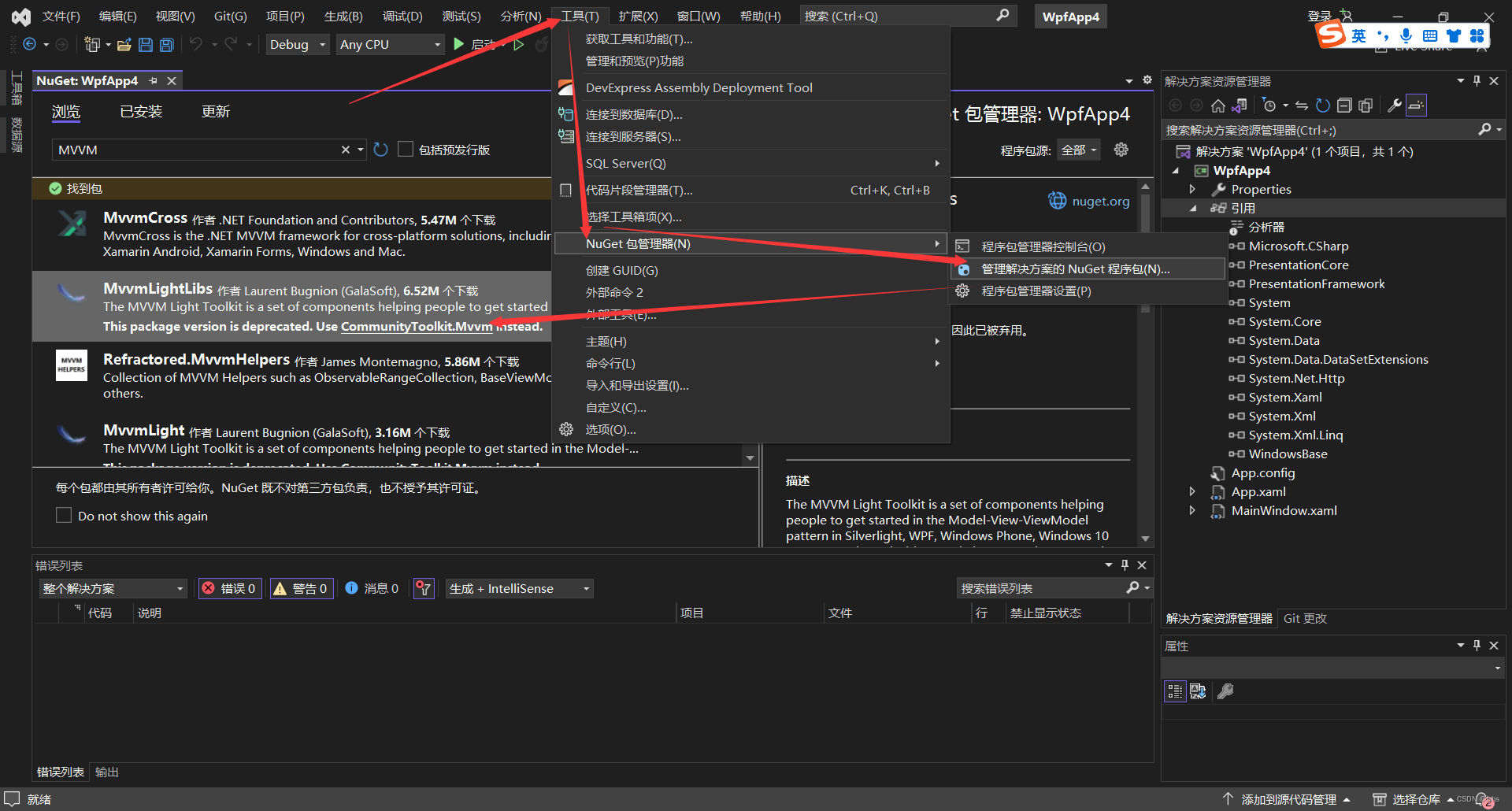The width and height of the screenshot is (1512, 811).
Task: Toggle the errors 0 filter button
Action: 229,588
